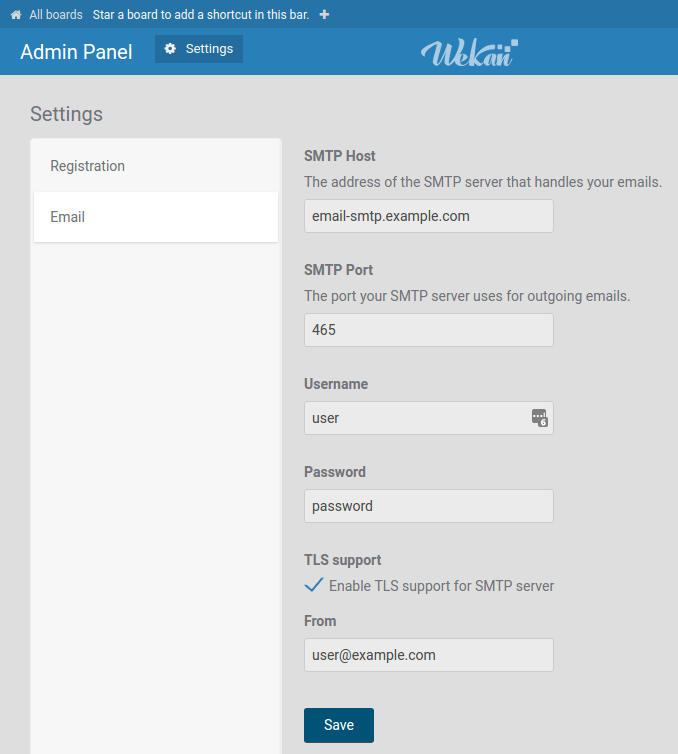Click into the SMTP Port field
Screen dimensions: 678x754
[428, 330]
